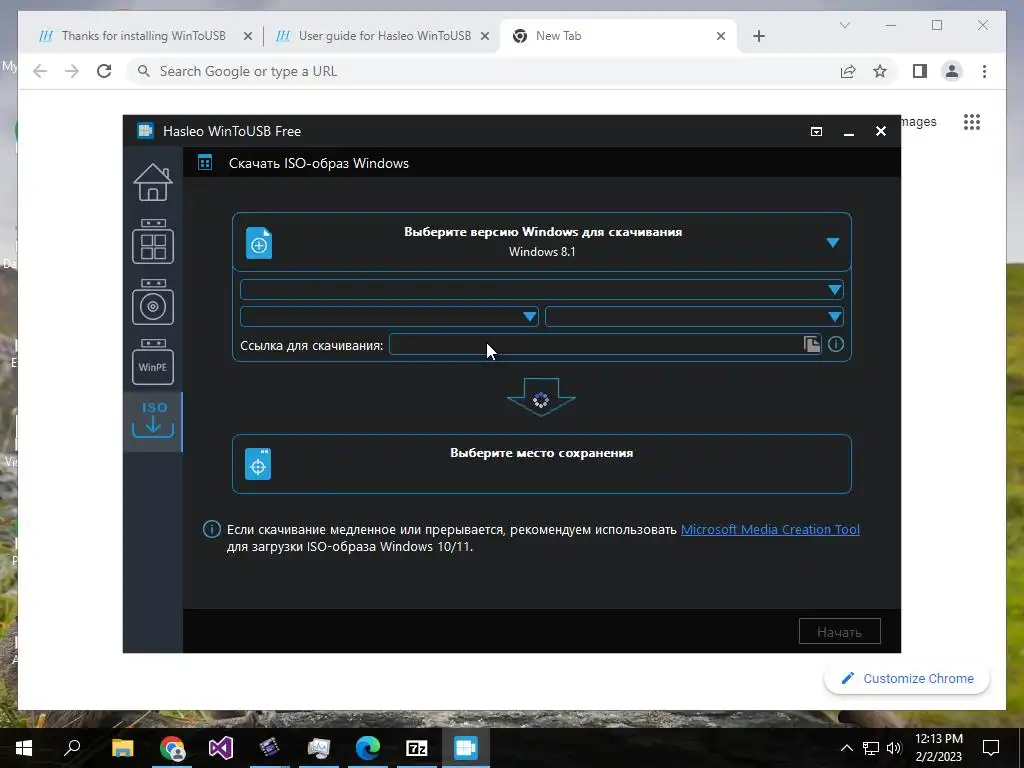Click the target icon for save location
Screen dimensions: 1024x768
click(258, 464)
